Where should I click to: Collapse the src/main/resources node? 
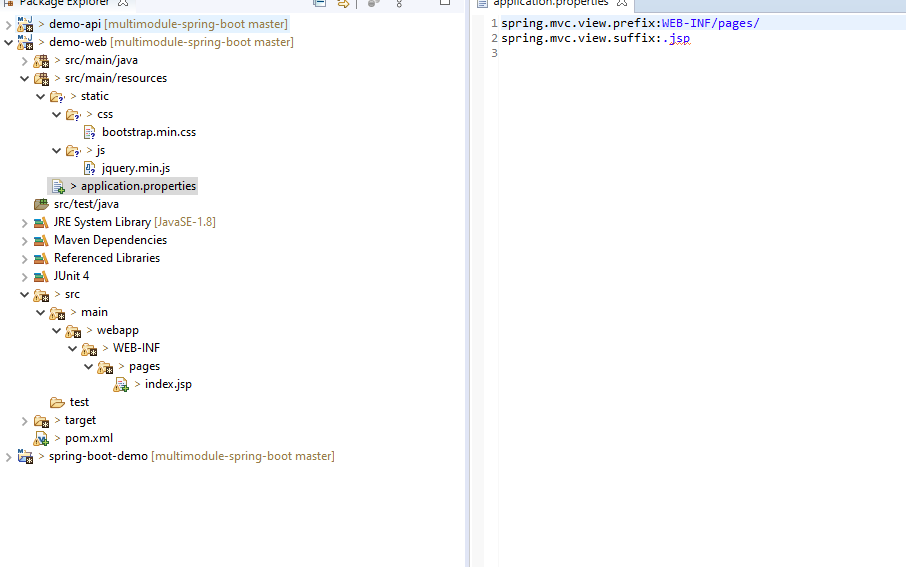tap(24, 78)
